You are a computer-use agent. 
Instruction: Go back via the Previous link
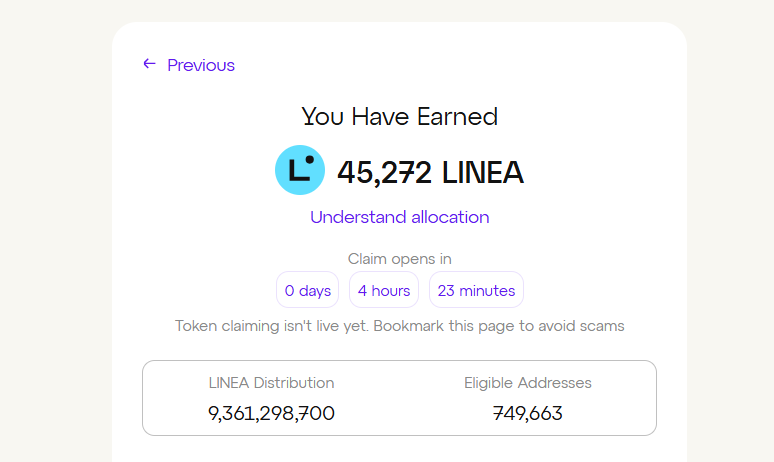(x=200, y=65)
